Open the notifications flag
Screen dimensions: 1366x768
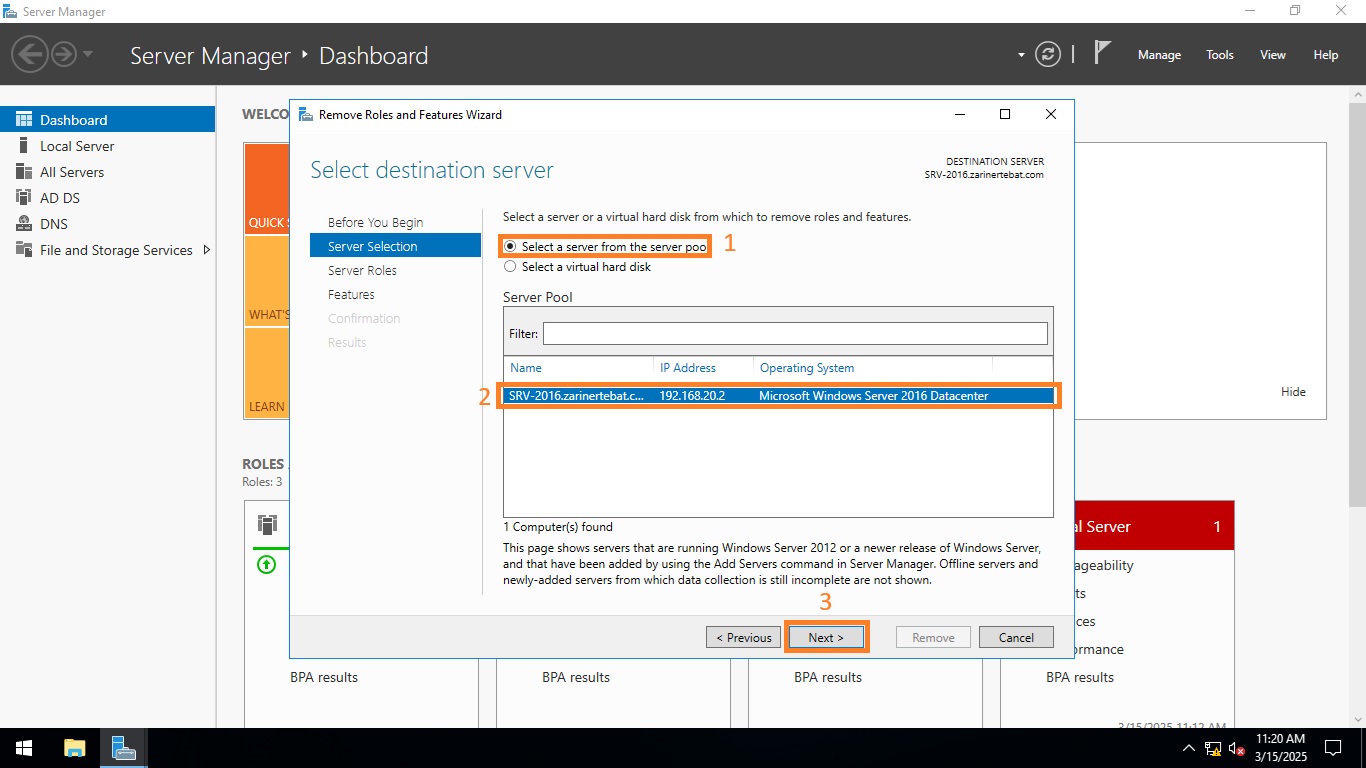(1102, 53)
